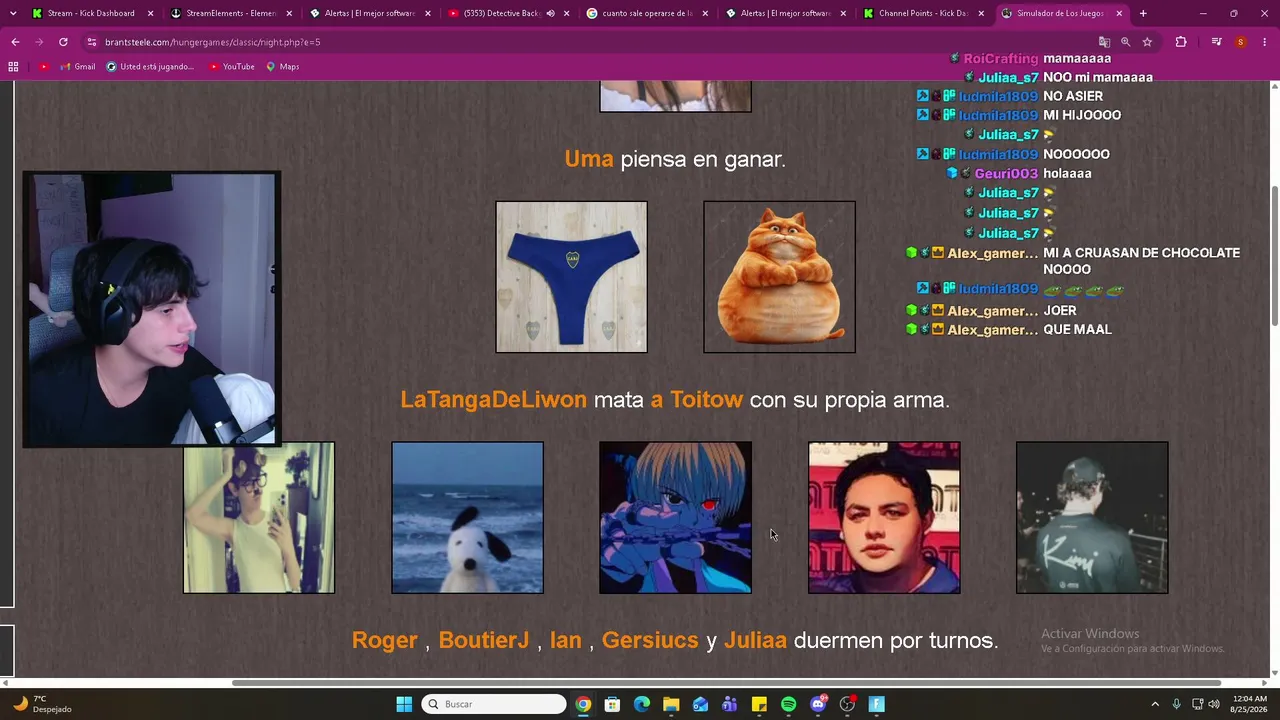Open Spotify from the taskbar

tap(788, 704)
